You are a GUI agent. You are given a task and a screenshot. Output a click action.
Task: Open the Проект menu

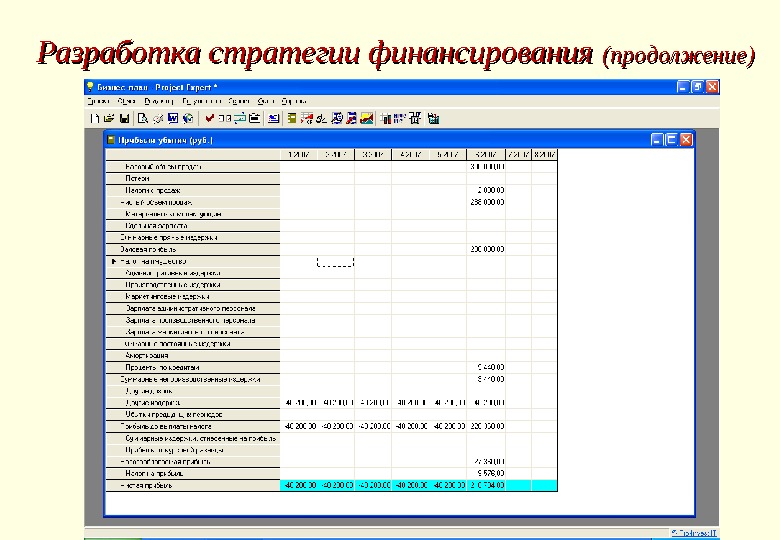coord(98,101)
